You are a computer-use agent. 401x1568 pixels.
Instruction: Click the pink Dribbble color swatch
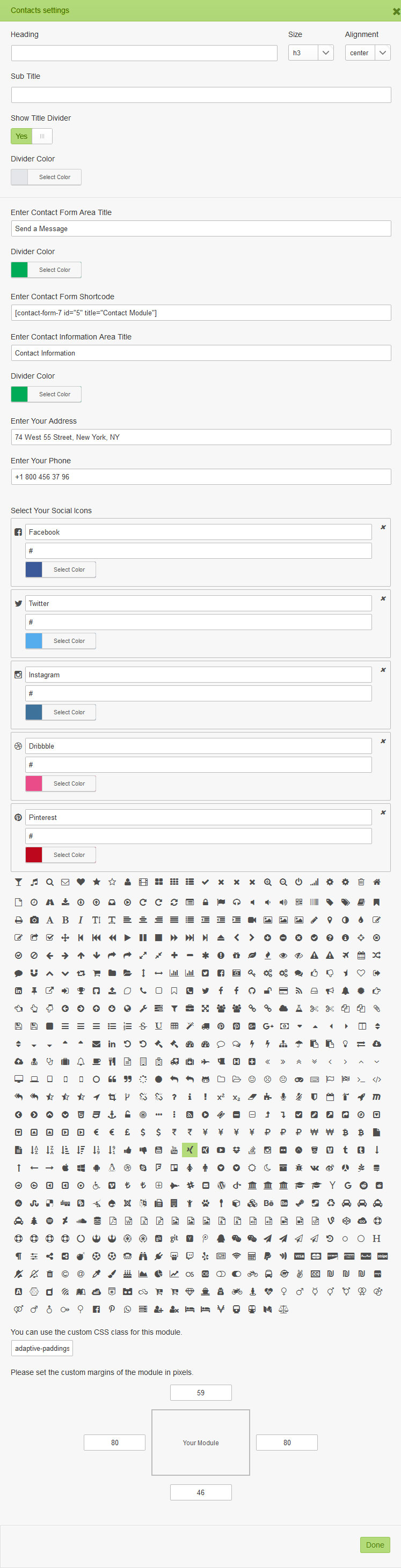(34, 783)
